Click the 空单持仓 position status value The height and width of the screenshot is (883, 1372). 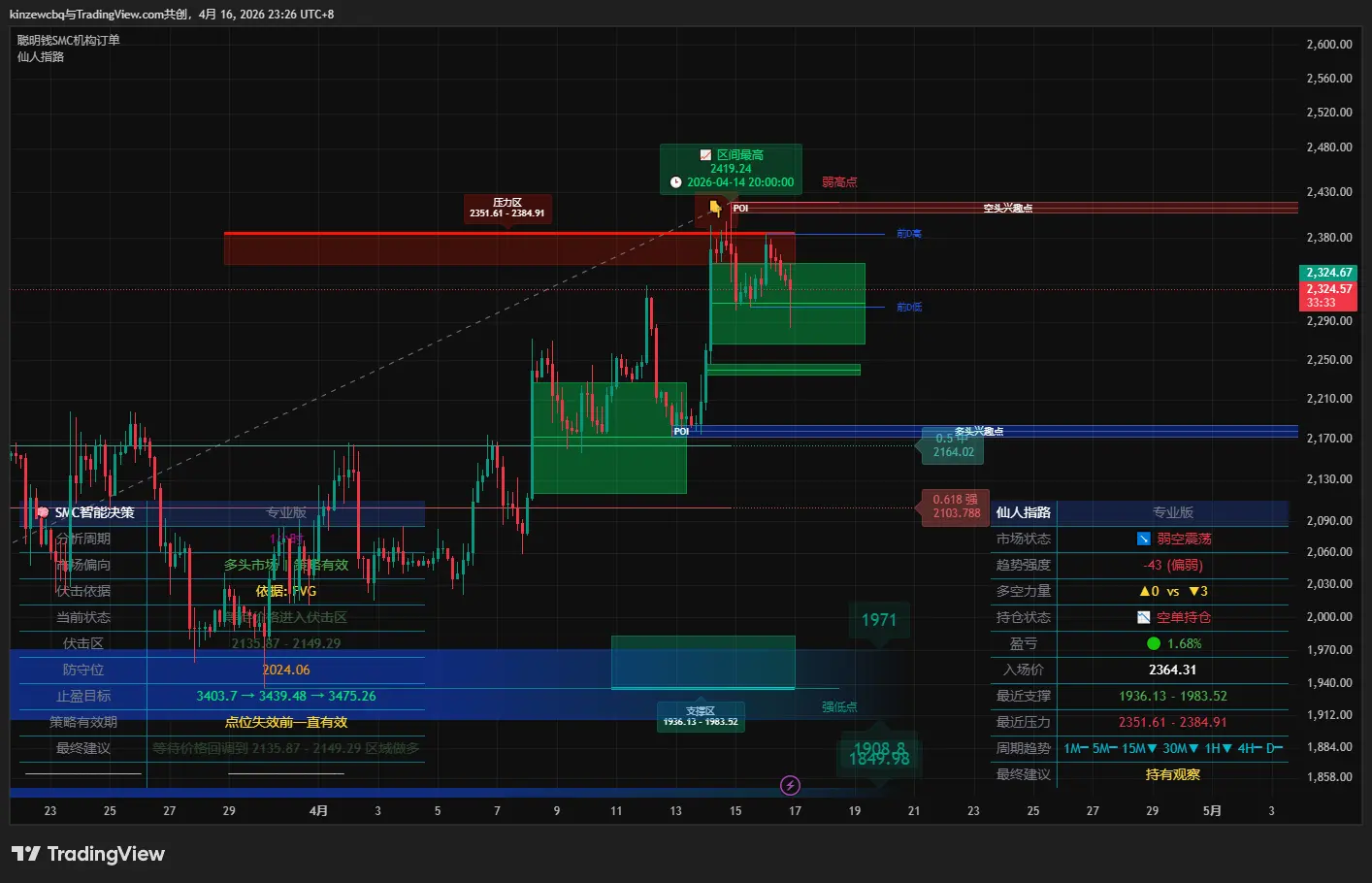coord(1184,617)
